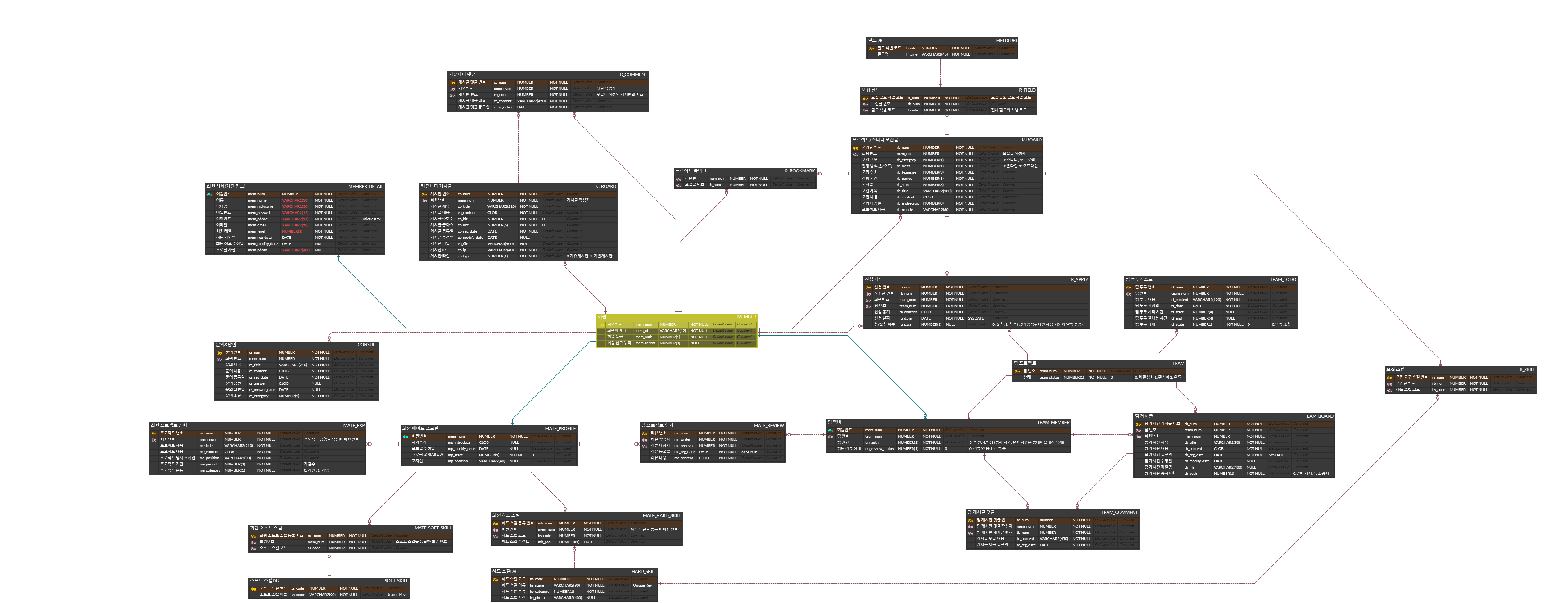The height and width of the screenshot is (603, 1568).
Task: Click the teal key icon in the MEMBER_DETAIL table
Action: 210,195
